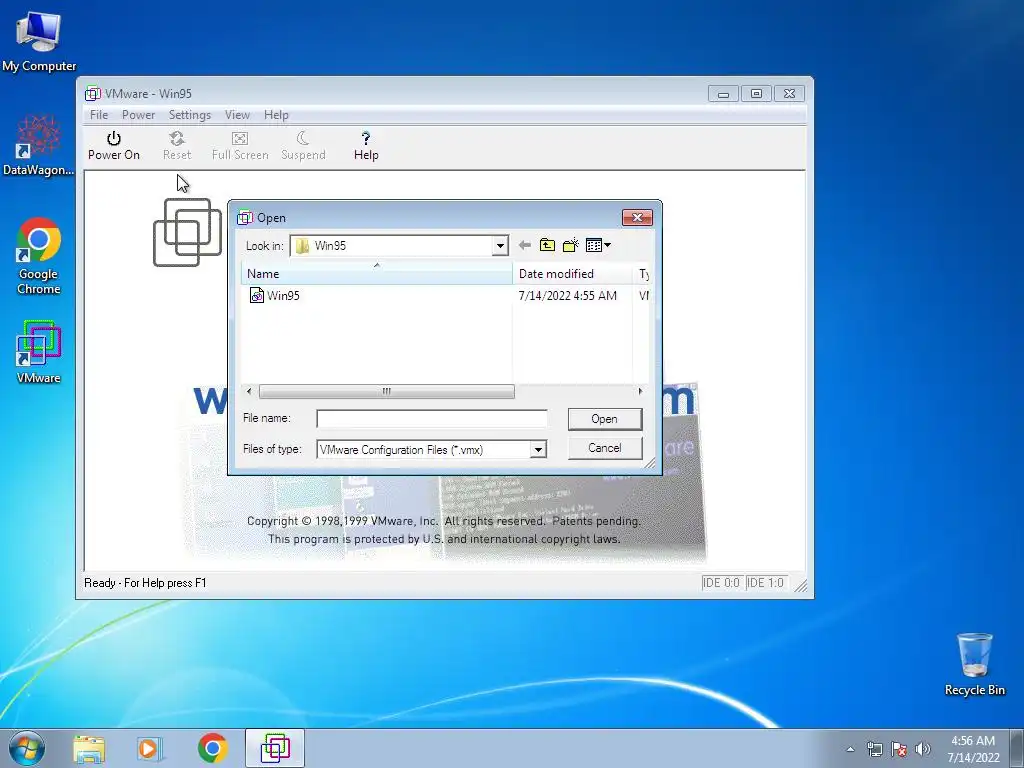Select the DataWagon desktop shortcut

tap(39, 145)
